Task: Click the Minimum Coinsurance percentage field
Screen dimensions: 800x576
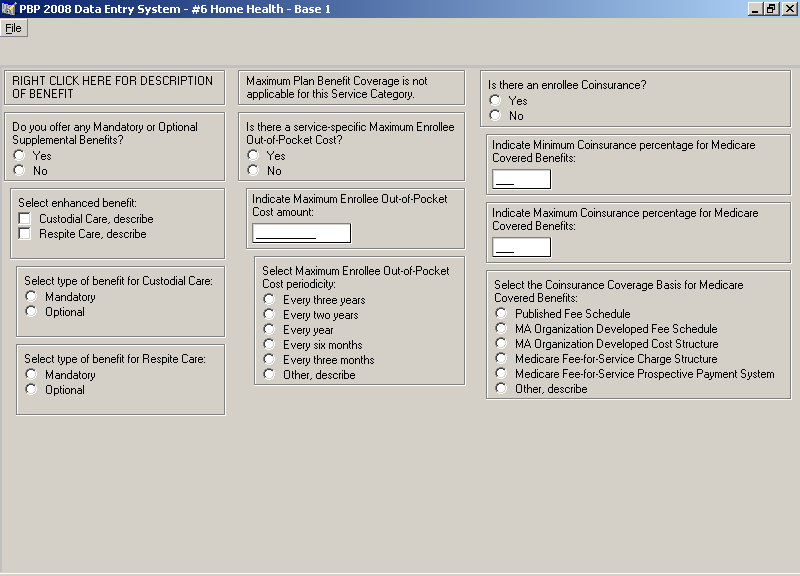Action: click(x=521, y=179)
